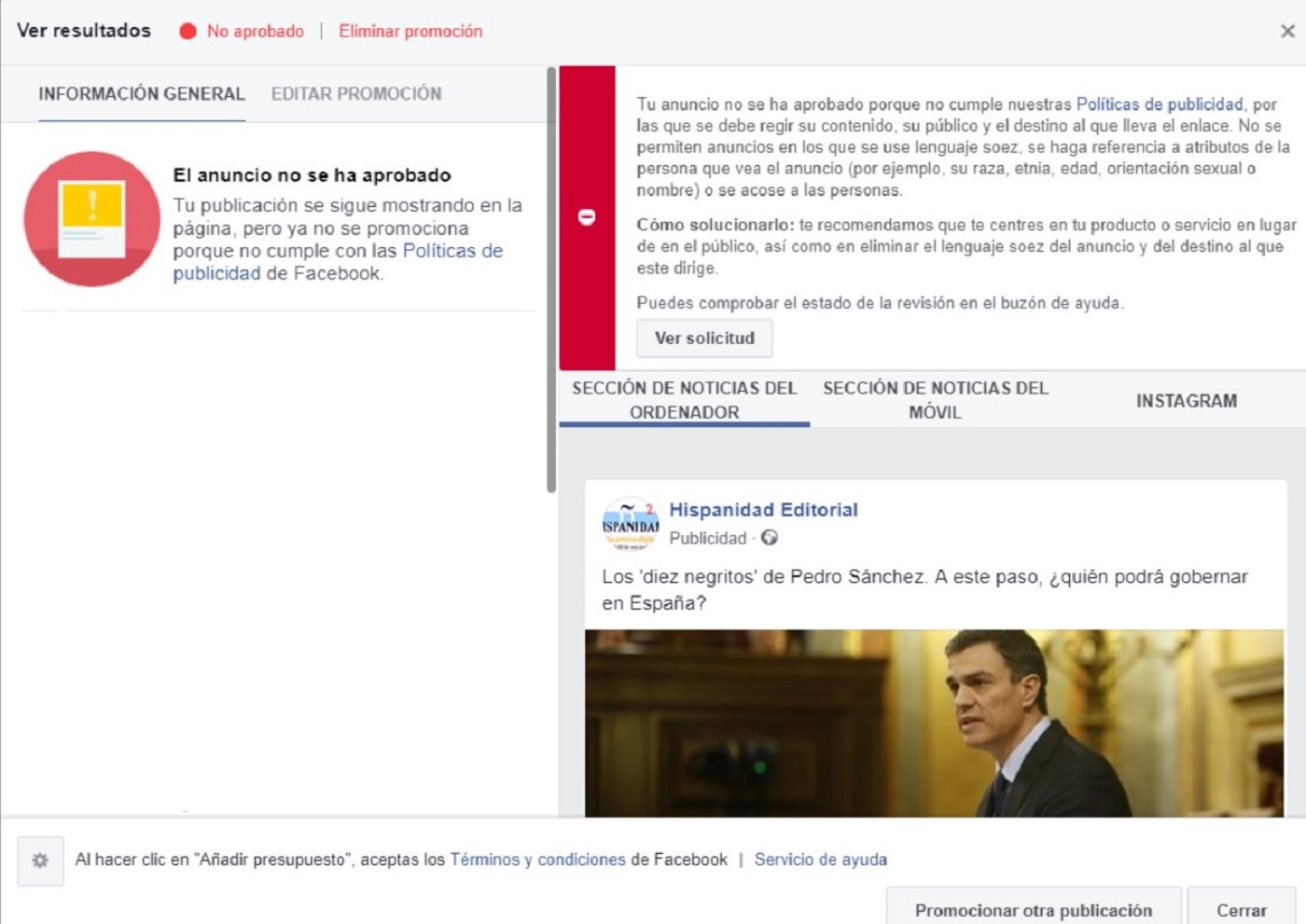Click the globe audience icon beside Publicidad
Screen dimensions: 1306x924
tap(770, 538)
